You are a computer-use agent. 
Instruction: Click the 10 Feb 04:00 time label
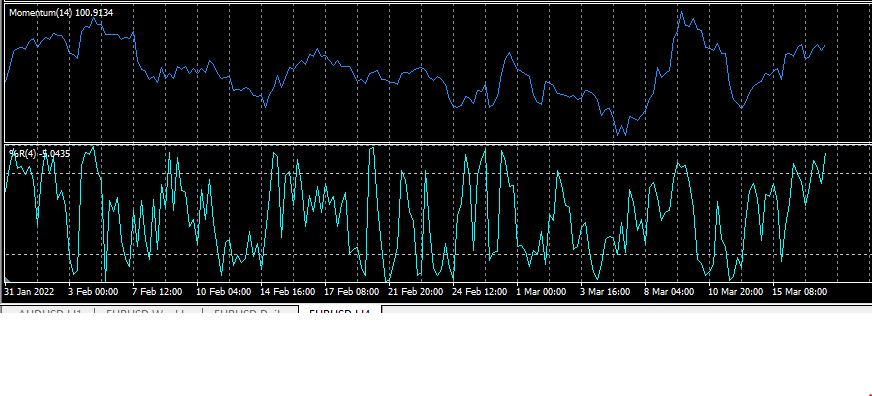point(224,291)
